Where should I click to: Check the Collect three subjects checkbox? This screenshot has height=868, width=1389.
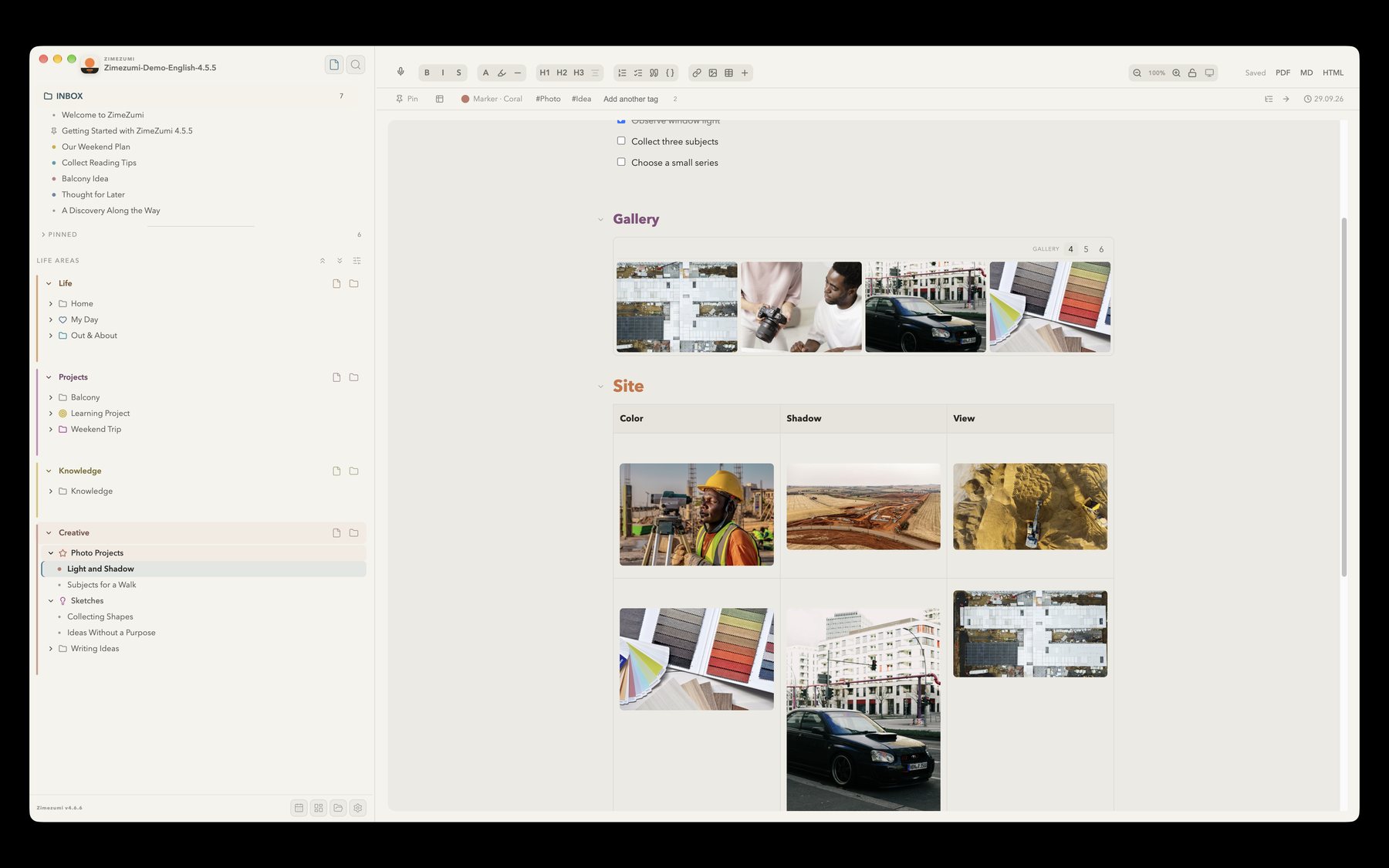[621, 140]
